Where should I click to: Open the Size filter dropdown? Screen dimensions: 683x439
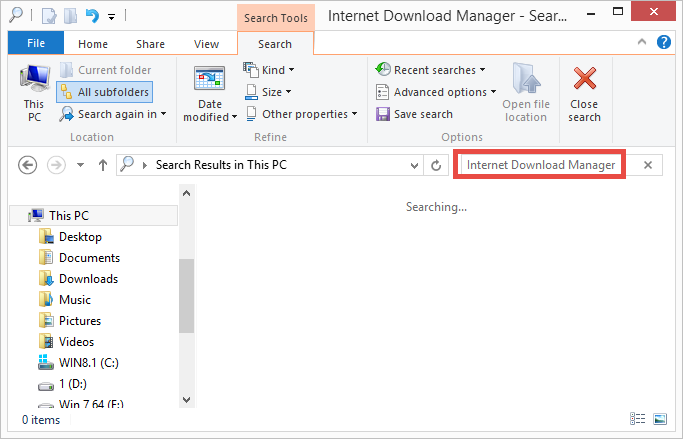(x=268, y=92)
